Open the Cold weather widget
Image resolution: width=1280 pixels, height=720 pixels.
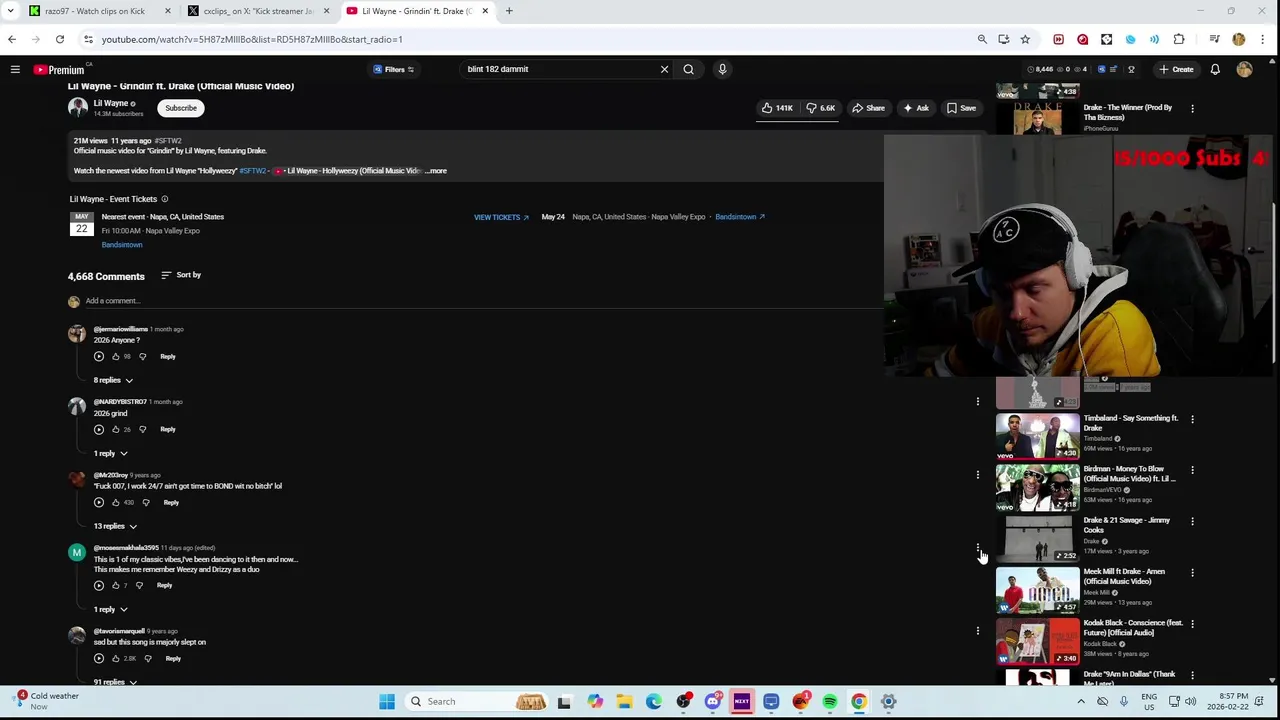(42, 701)
